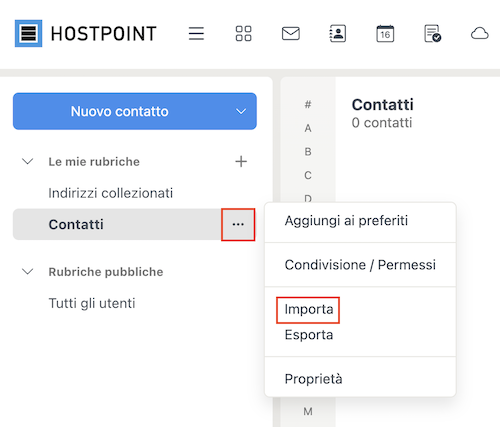Open the tasks checklist icon
This screenshot has height=427, width=500.
(x=432, y=34)
